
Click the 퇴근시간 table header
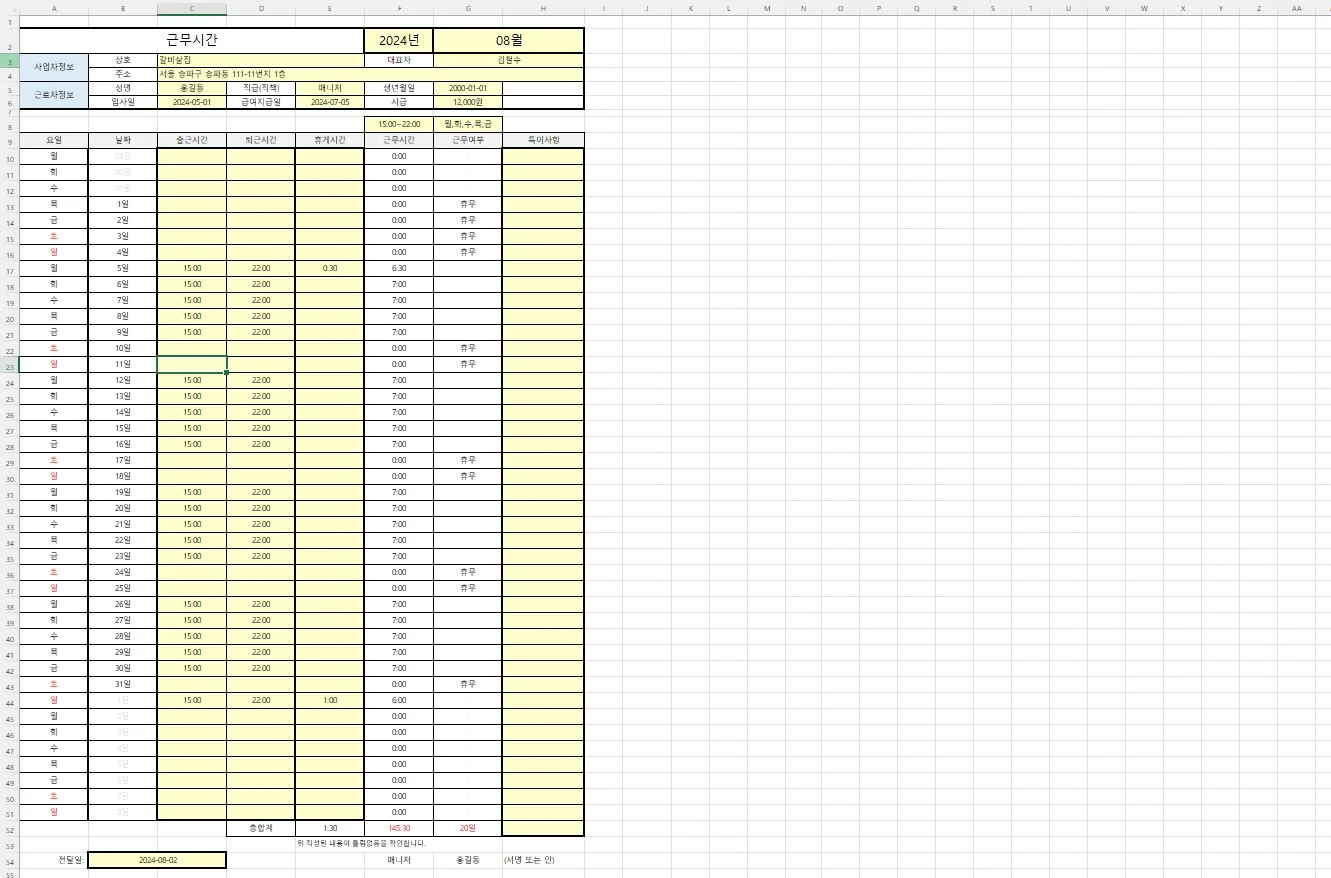pyautogui.click(x=261, y=140)
